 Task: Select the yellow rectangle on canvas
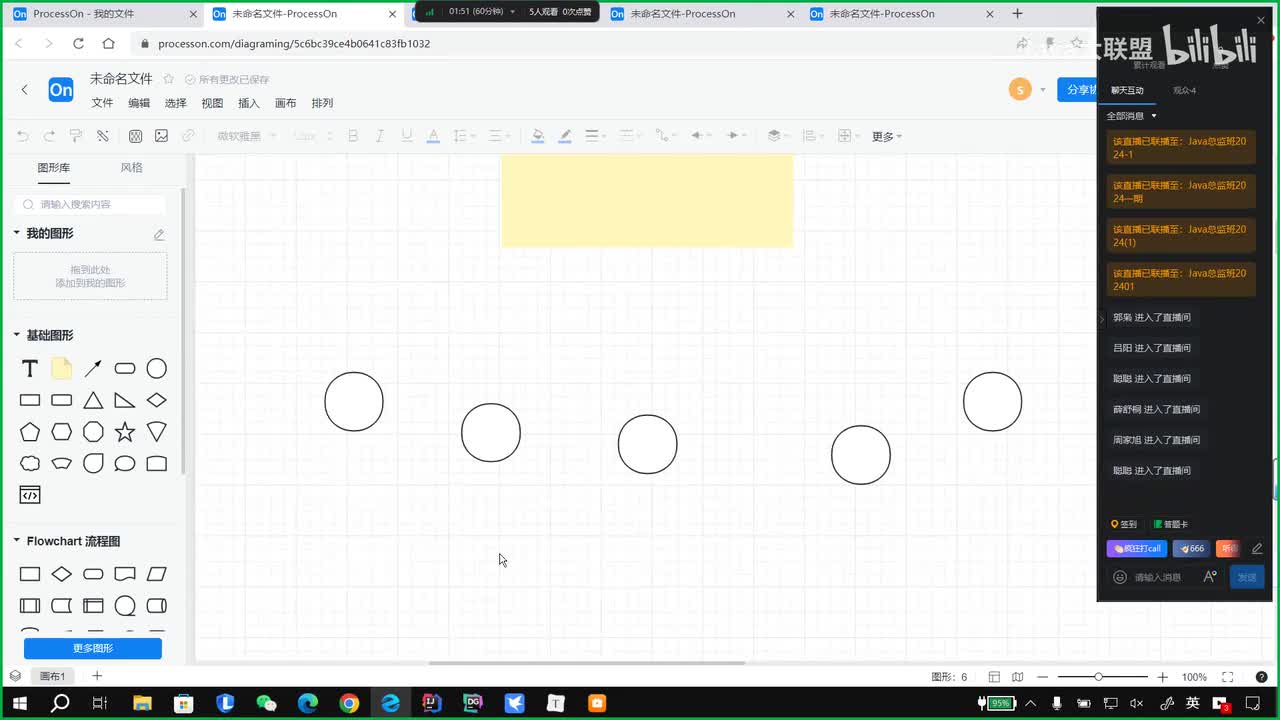click(647, 200)
